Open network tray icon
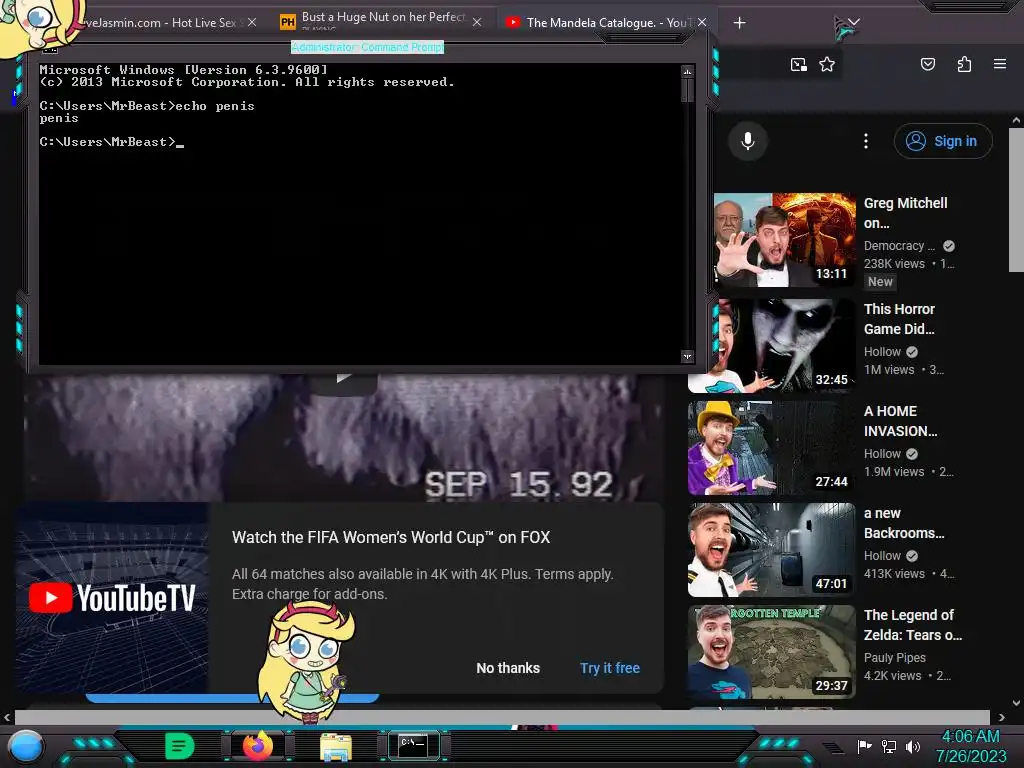 (x=889, y=746)
